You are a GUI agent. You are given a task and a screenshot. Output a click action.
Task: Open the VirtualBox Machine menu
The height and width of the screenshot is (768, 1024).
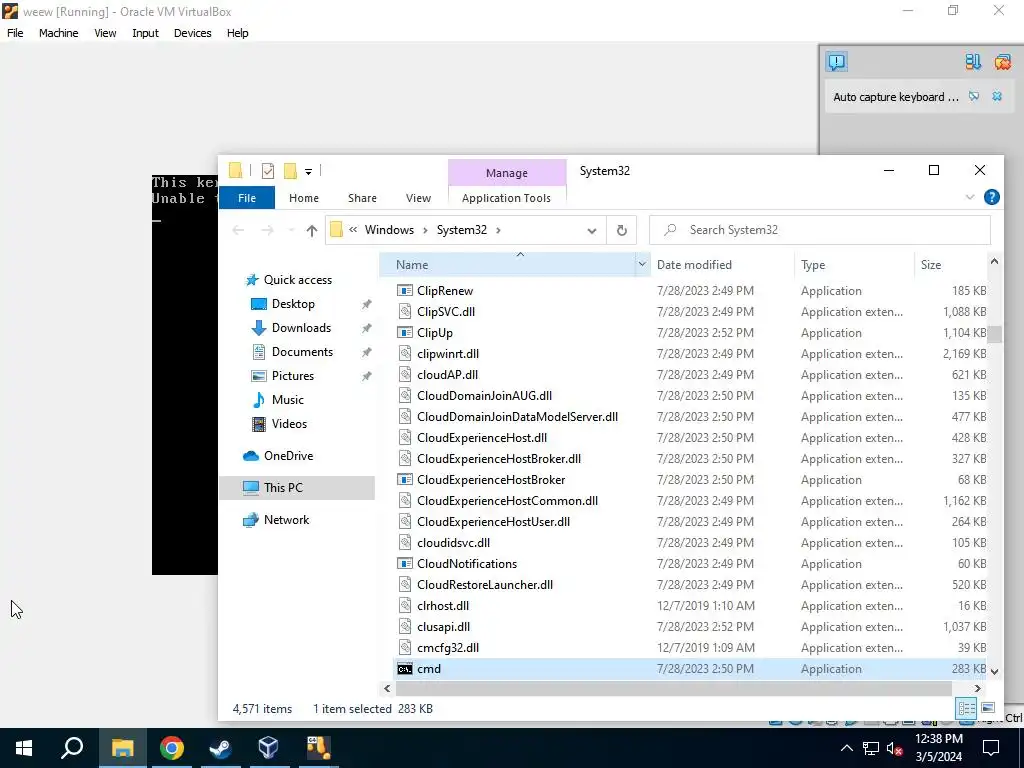tap(58, 33)
